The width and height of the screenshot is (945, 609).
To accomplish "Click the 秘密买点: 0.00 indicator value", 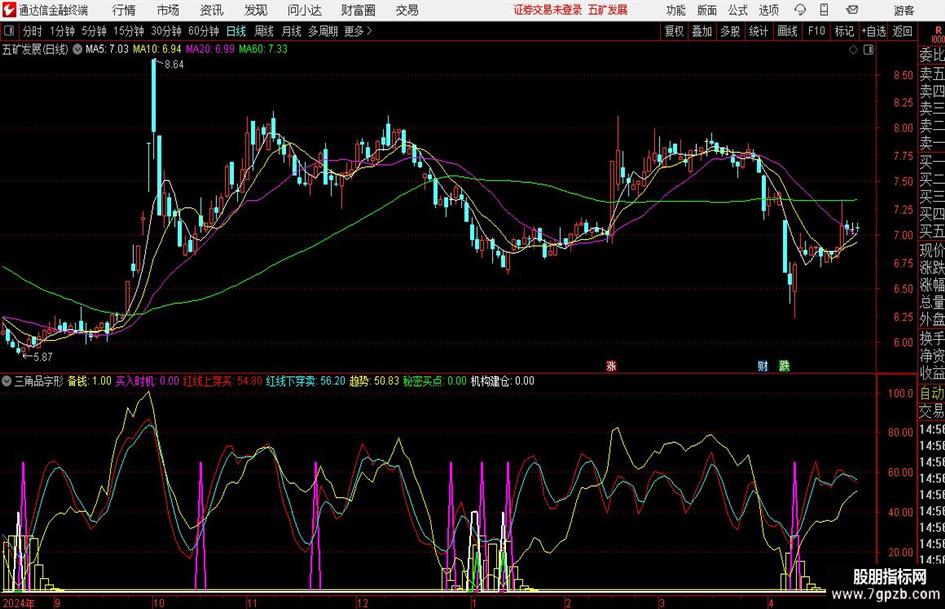I will pyautogui.click(x=435, y=381).
